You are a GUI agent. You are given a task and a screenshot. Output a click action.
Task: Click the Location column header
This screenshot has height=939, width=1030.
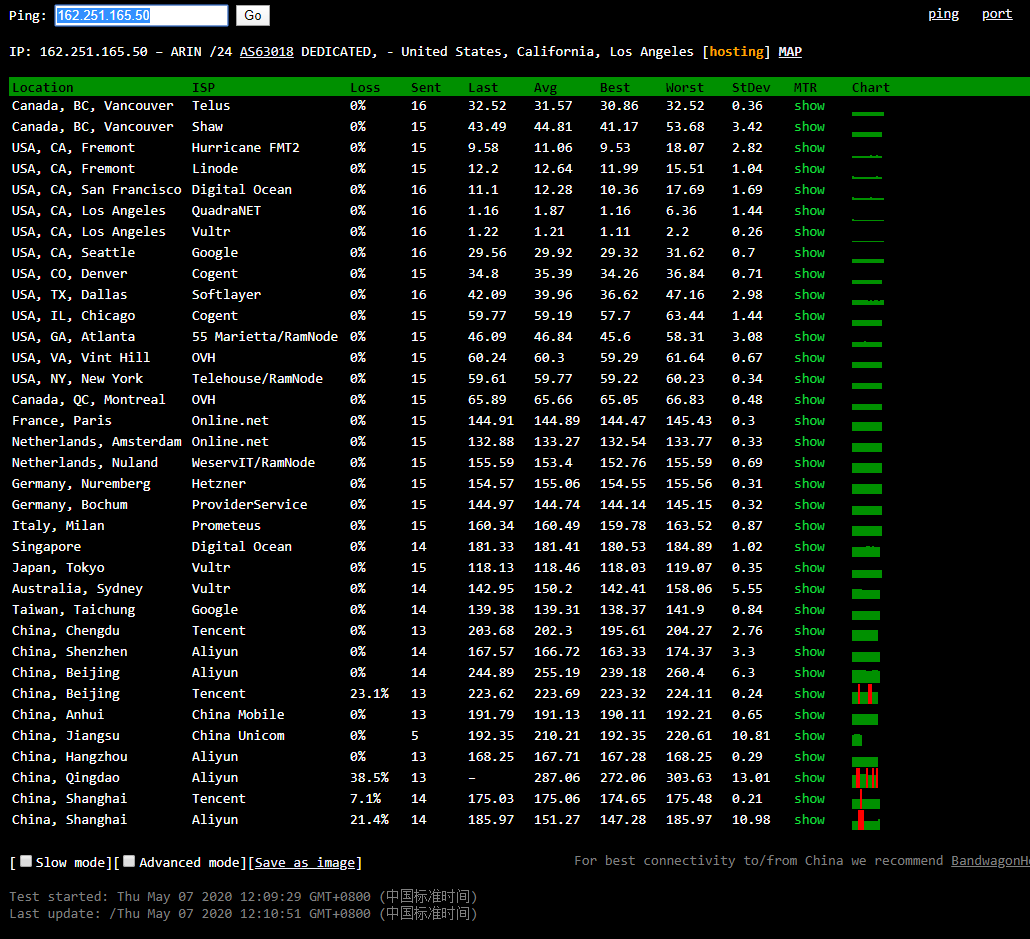(43, 88)
